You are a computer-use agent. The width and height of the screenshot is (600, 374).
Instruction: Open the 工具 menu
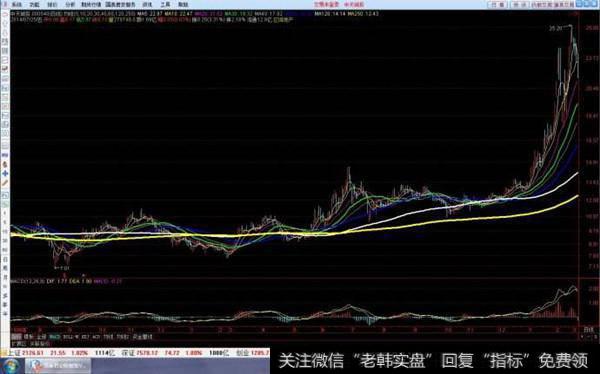165,5
